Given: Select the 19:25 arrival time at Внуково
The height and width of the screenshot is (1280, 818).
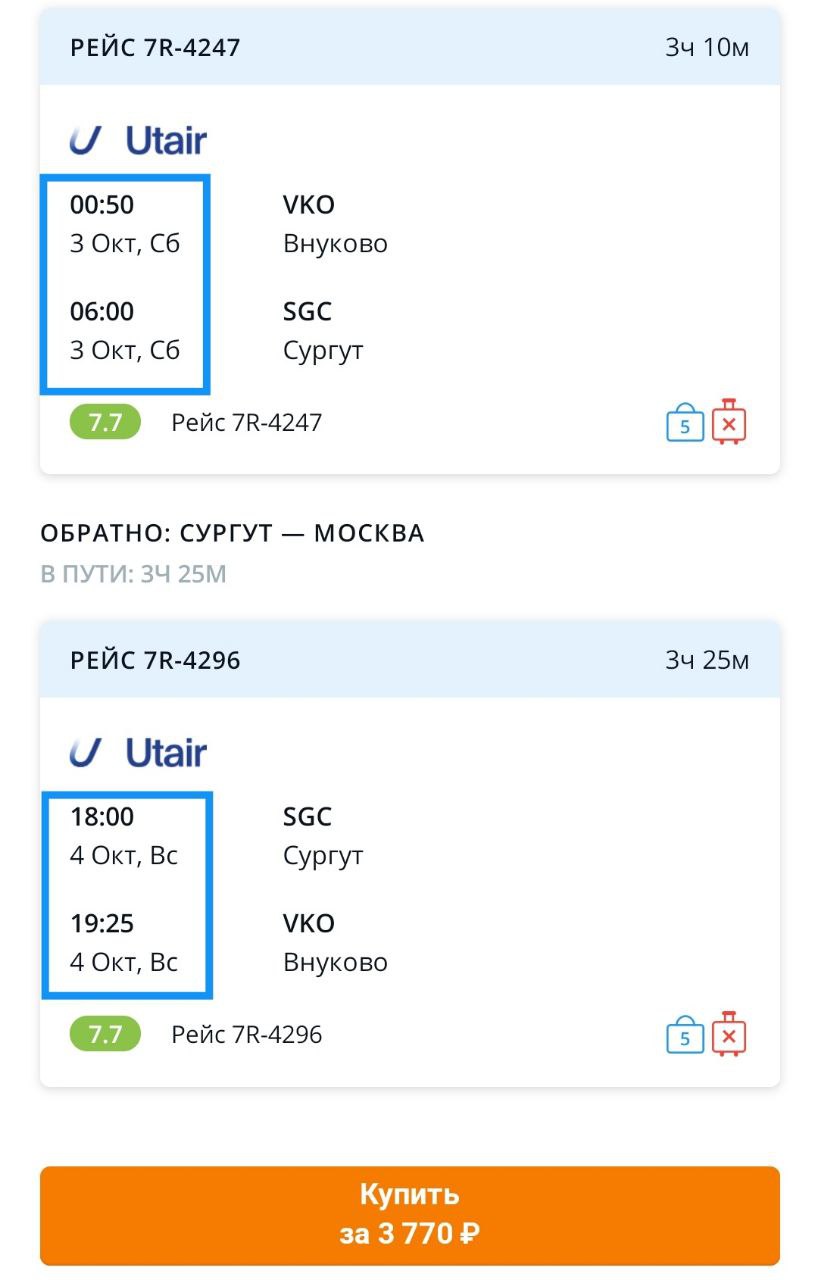Looking at the screenshot, I should coord(102,924).
